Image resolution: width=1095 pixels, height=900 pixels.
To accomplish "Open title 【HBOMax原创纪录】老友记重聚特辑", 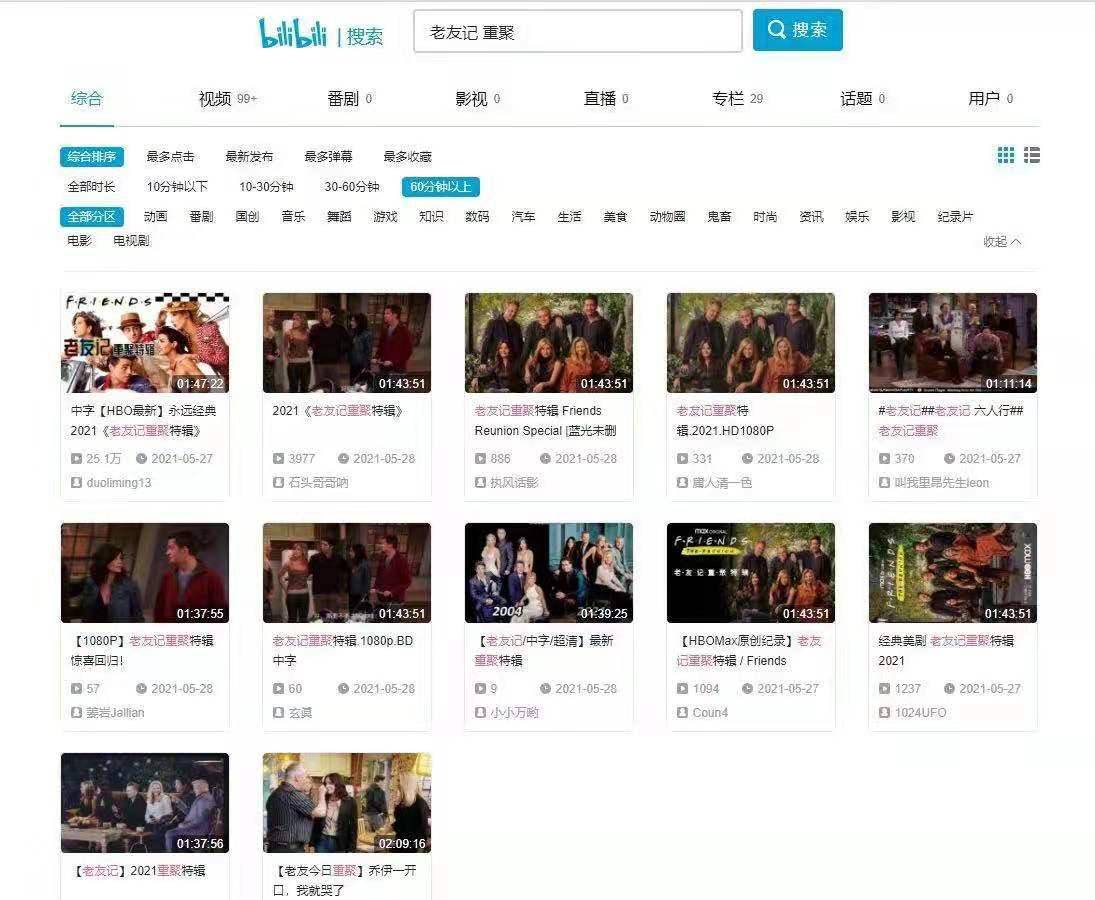I will (x=749, y=650).
